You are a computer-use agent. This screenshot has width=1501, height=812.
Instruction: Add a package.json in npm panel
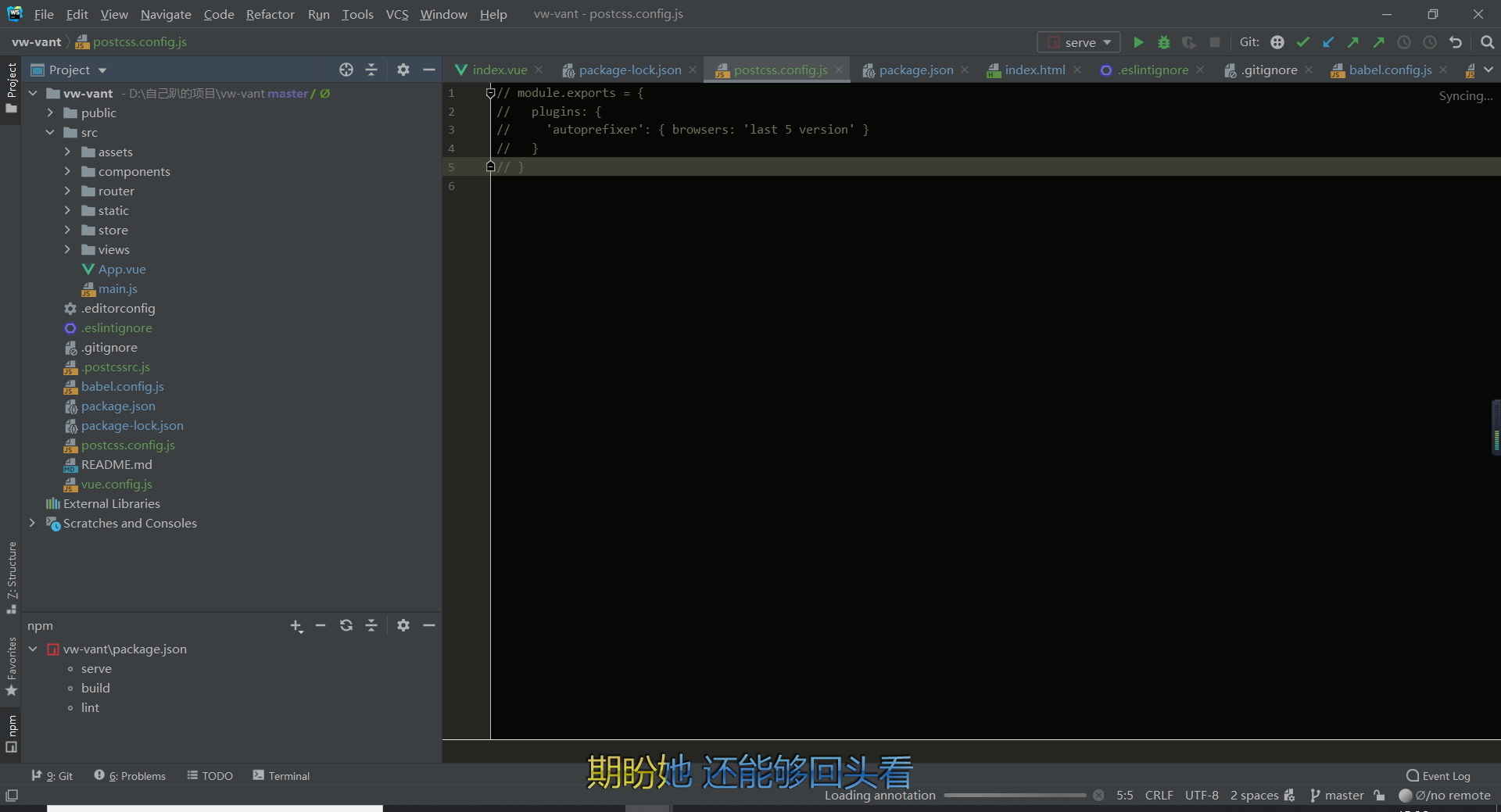(x=296, y=626)
